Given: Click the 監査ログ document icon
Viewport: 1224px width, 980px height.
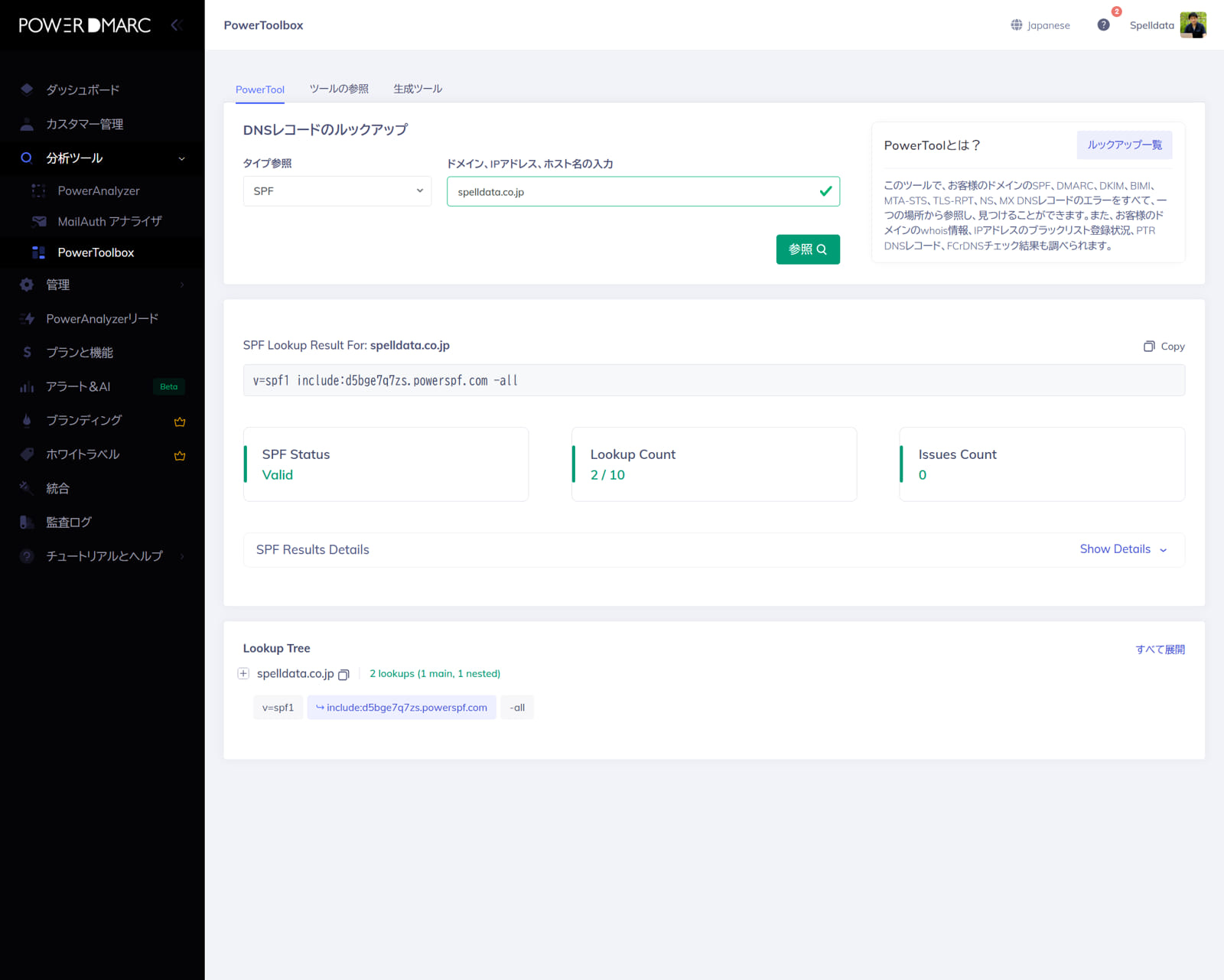Looking at the screenshot, I should coord(27,522).
